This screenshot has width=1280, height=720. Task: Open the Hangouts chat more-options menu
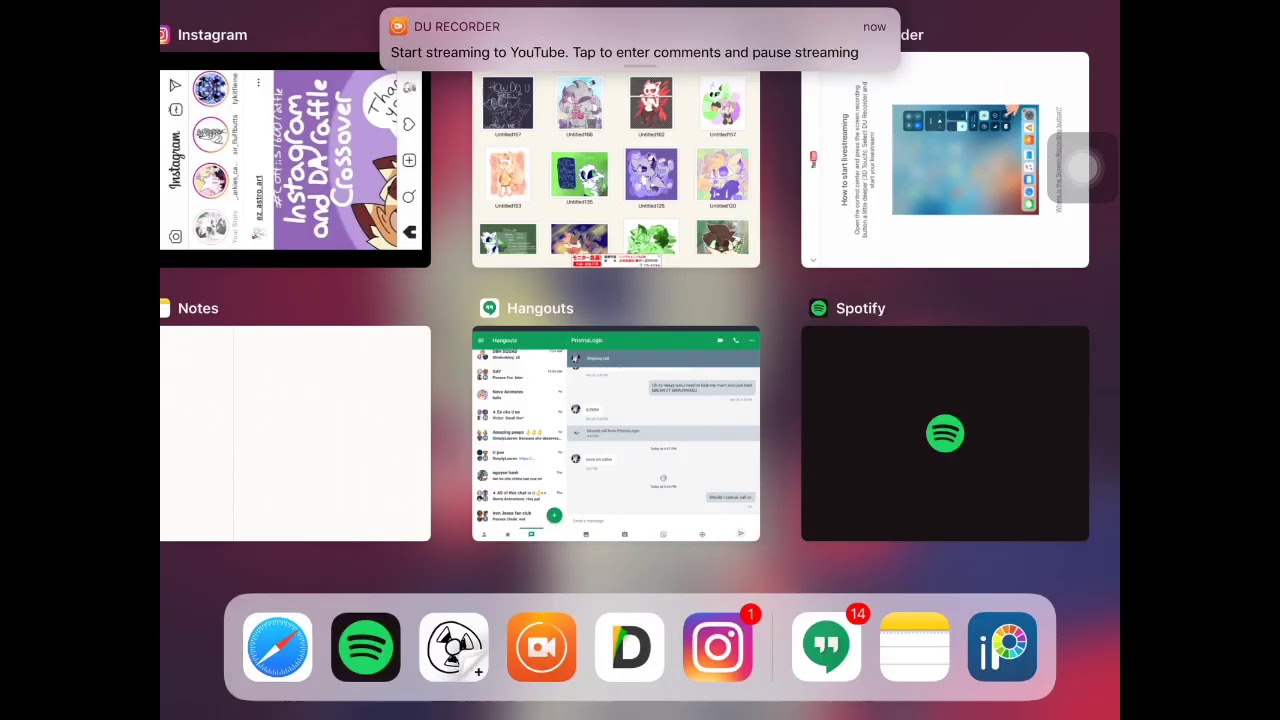(x=751, y=340)
